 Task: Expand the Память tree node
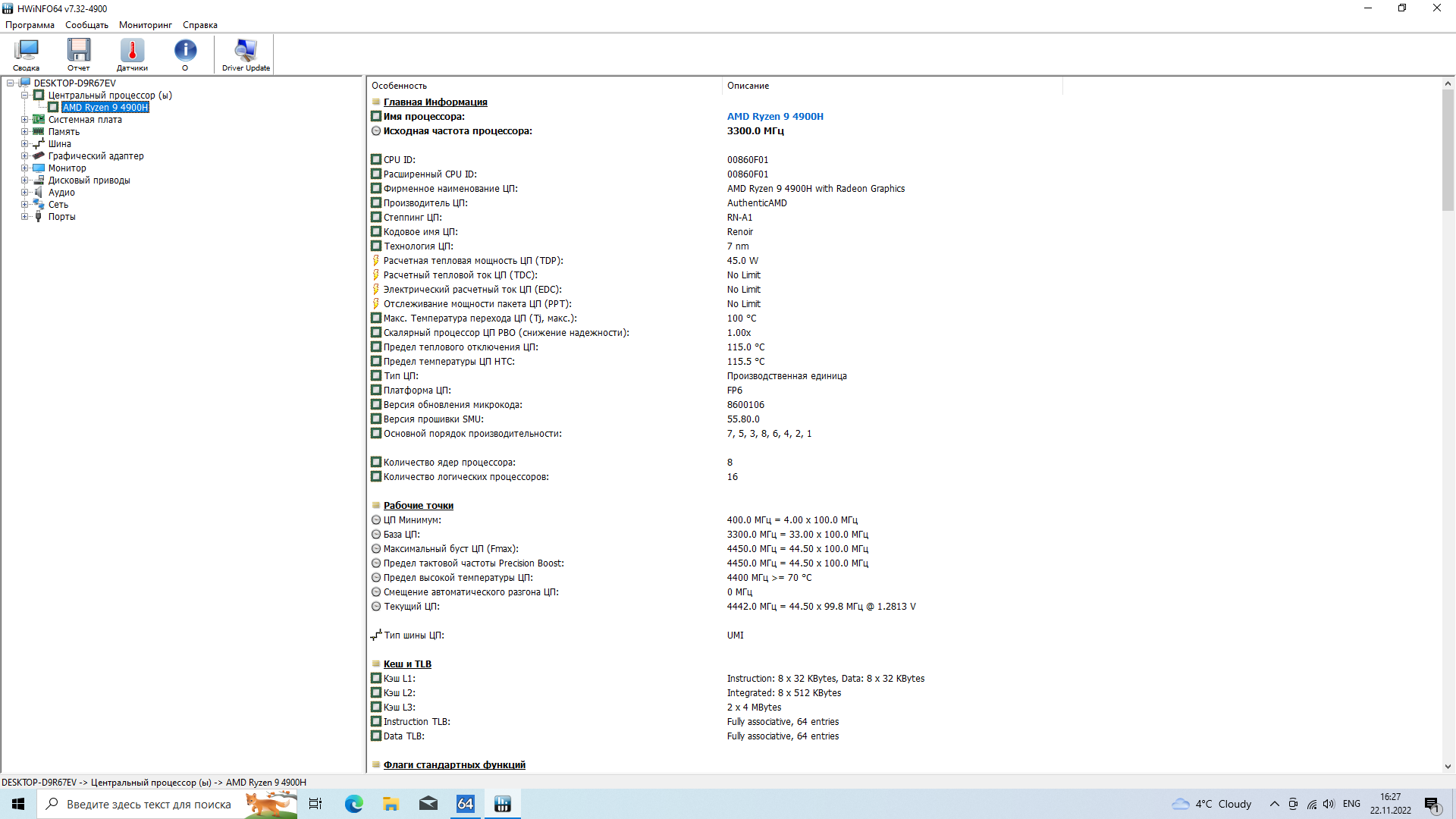(x=24, y=132)
